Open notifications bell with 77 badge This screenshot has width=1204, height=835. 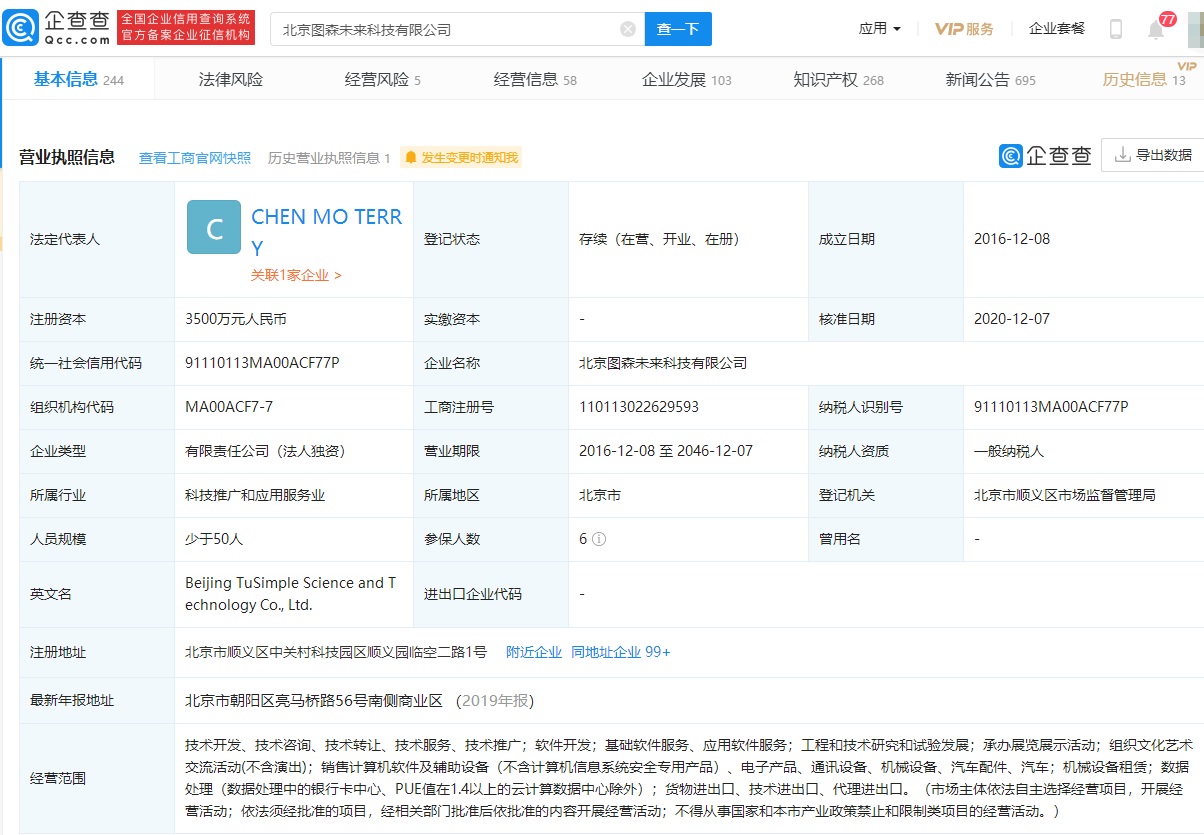click(x=1156, y=28)
